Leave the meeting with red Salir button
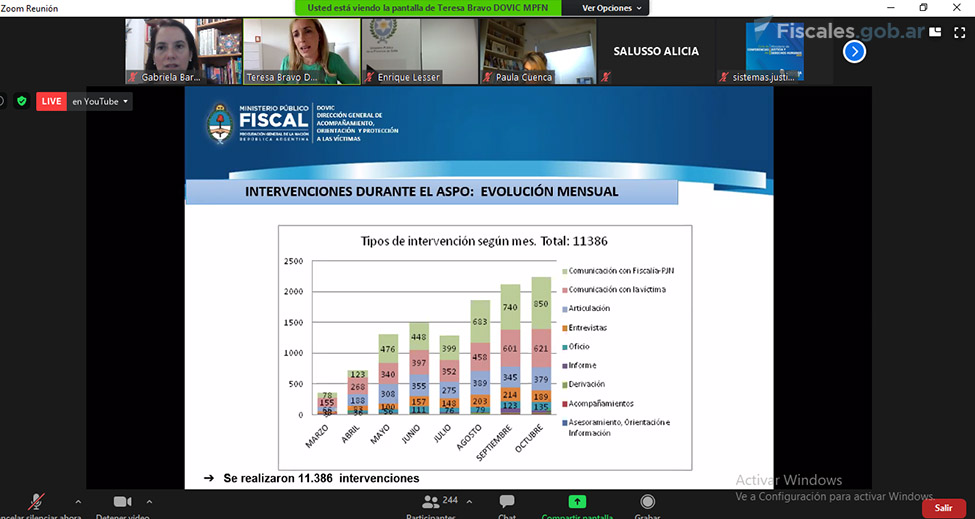Viewport: 975px width, 519px height. click(x=942, y=508)
